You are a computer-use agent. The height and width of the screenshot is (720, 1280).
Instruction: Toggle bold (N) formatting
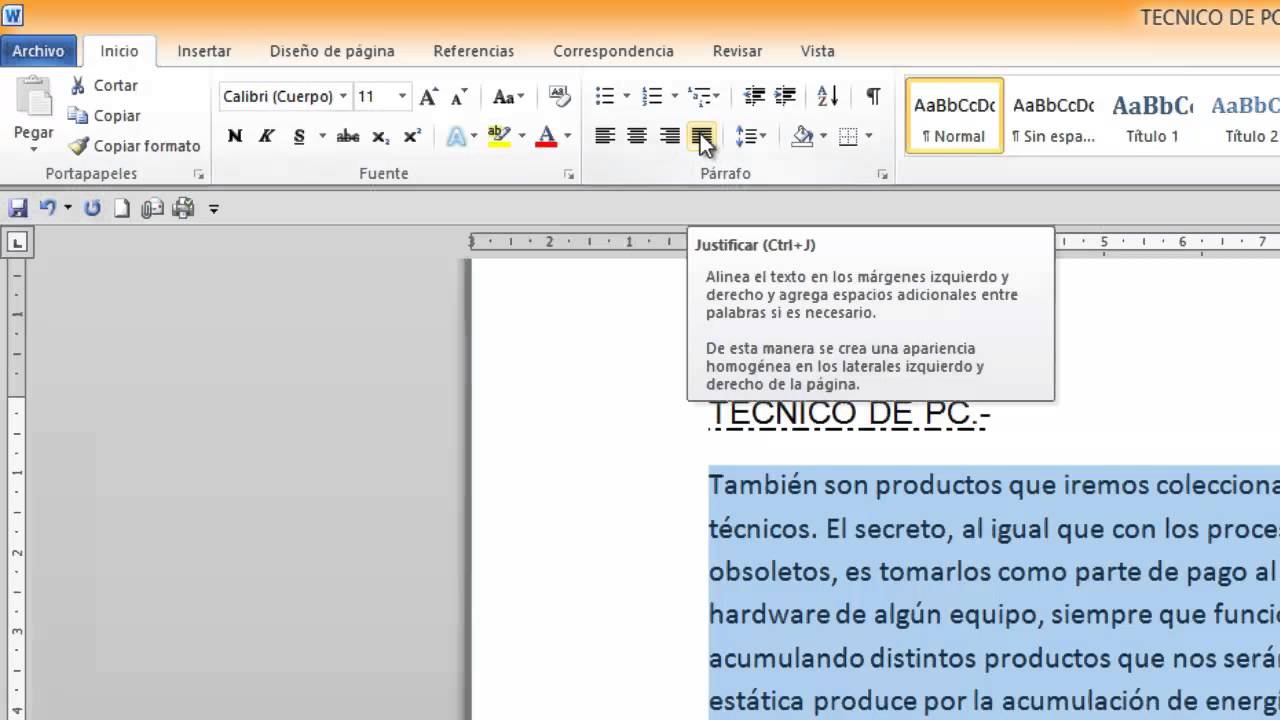(x=235, y=136)
